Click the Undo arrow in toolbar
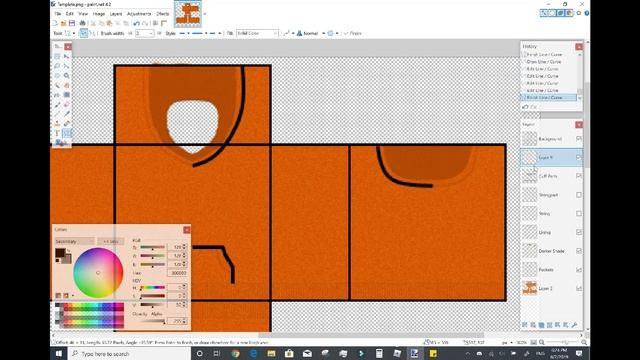This screenshot has width=640, height=360. point(136,23)
